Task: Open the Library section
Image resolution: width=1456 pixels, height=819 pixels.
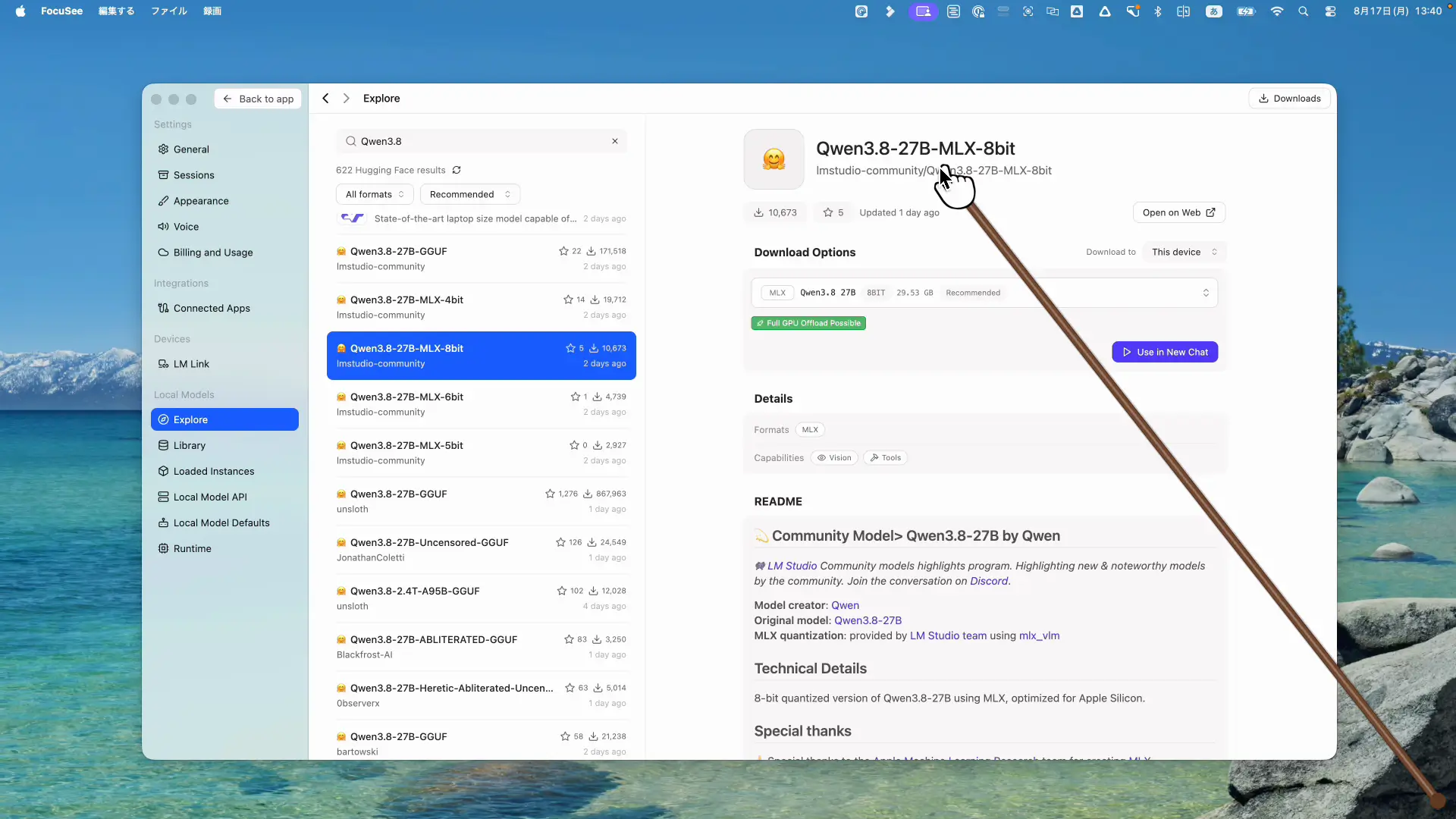Action: 224,445
